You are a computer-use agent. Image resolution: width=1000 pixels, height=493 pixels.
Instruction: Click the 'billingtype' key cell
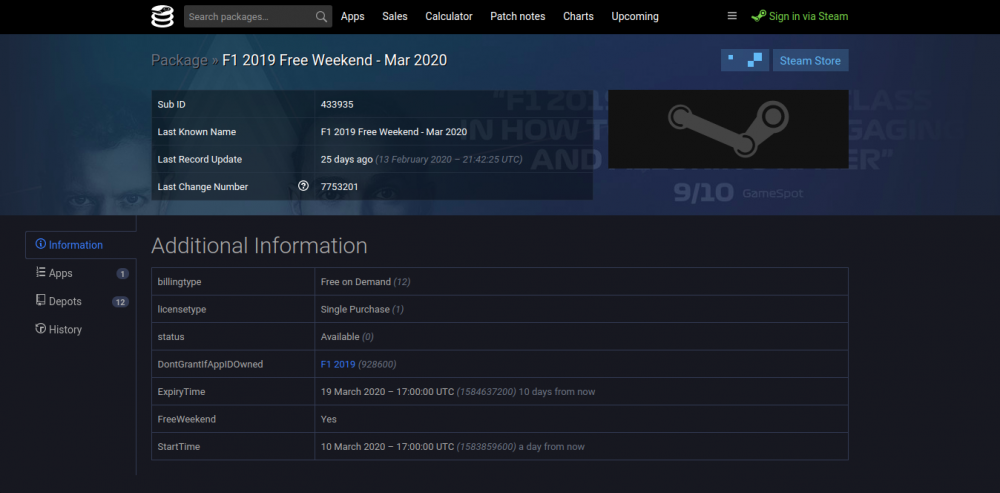[x=233, y=281]
